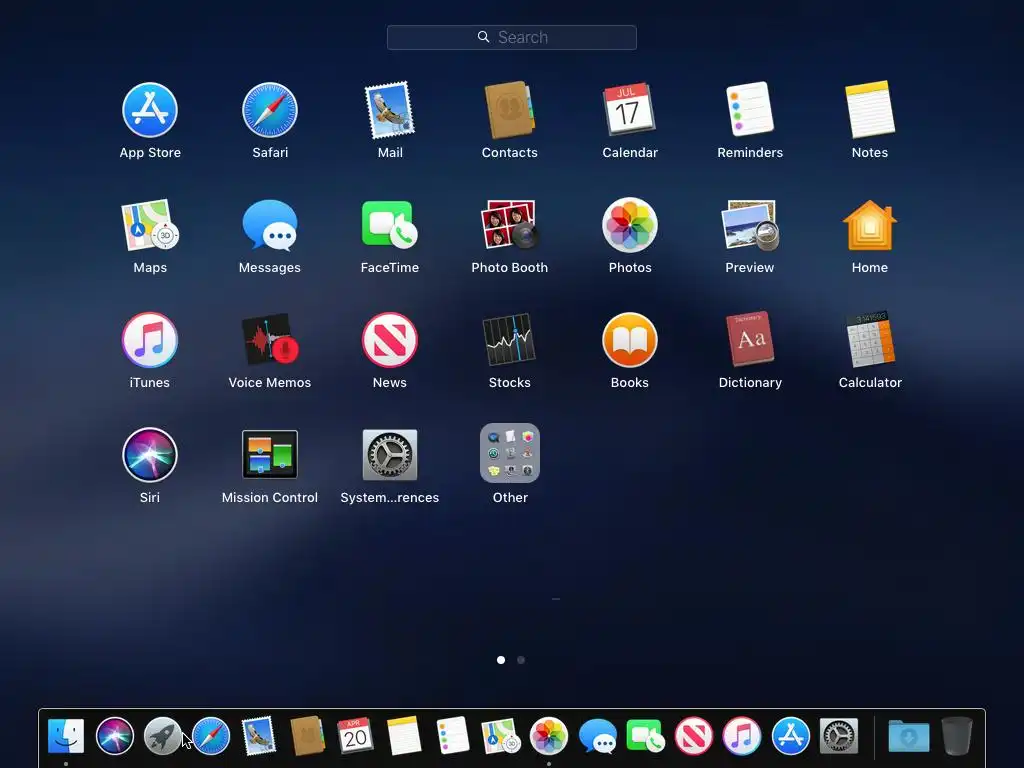
Task: Open Calendar showing JUL 17
Action: [629, 109]
